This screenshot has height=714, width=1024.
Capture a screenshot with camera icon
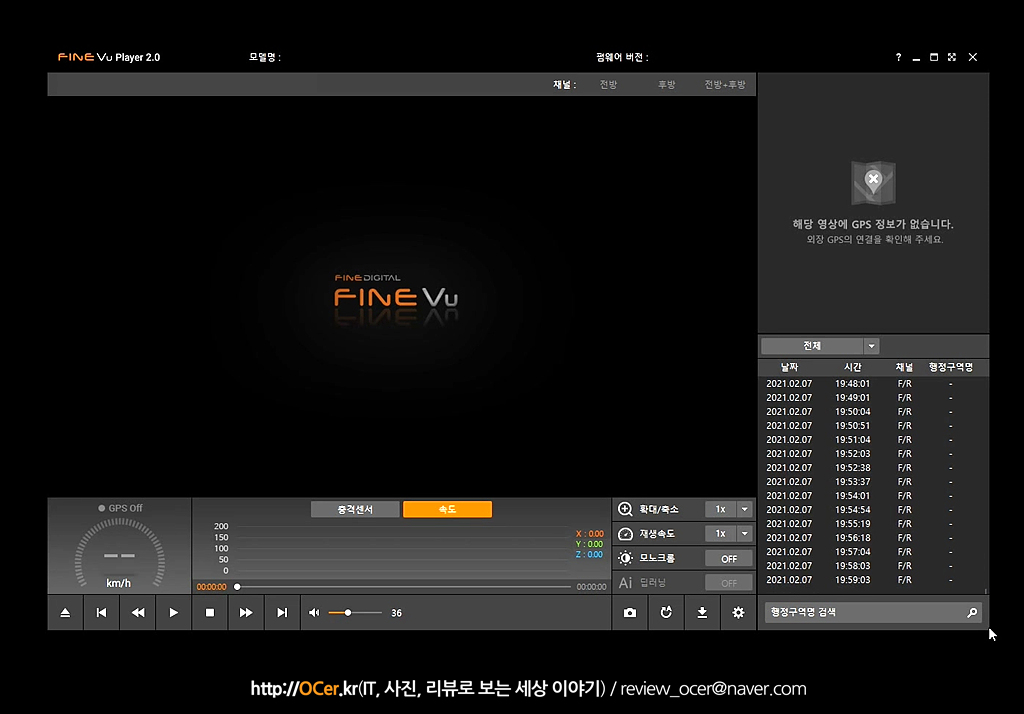(x=630, y=613)
